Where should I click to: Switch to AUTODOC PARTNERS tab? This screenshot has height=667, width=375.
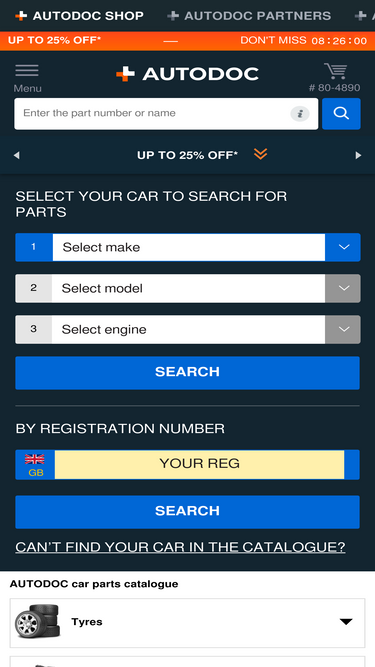click(249, 16)
